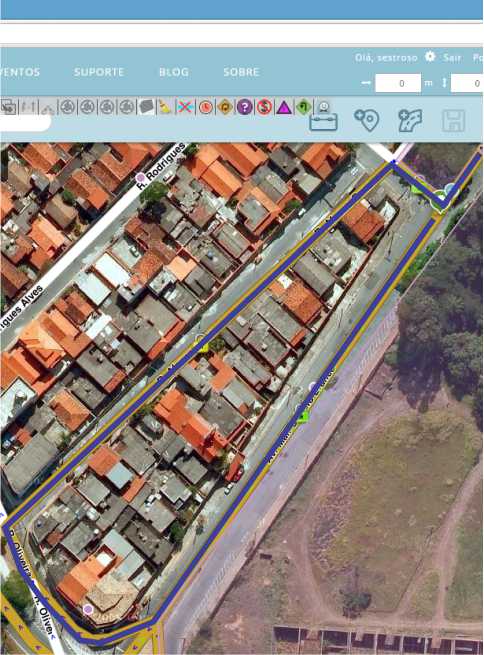Focus the horizontal offset meters field
484x655 pixels.
coord(398,83)
